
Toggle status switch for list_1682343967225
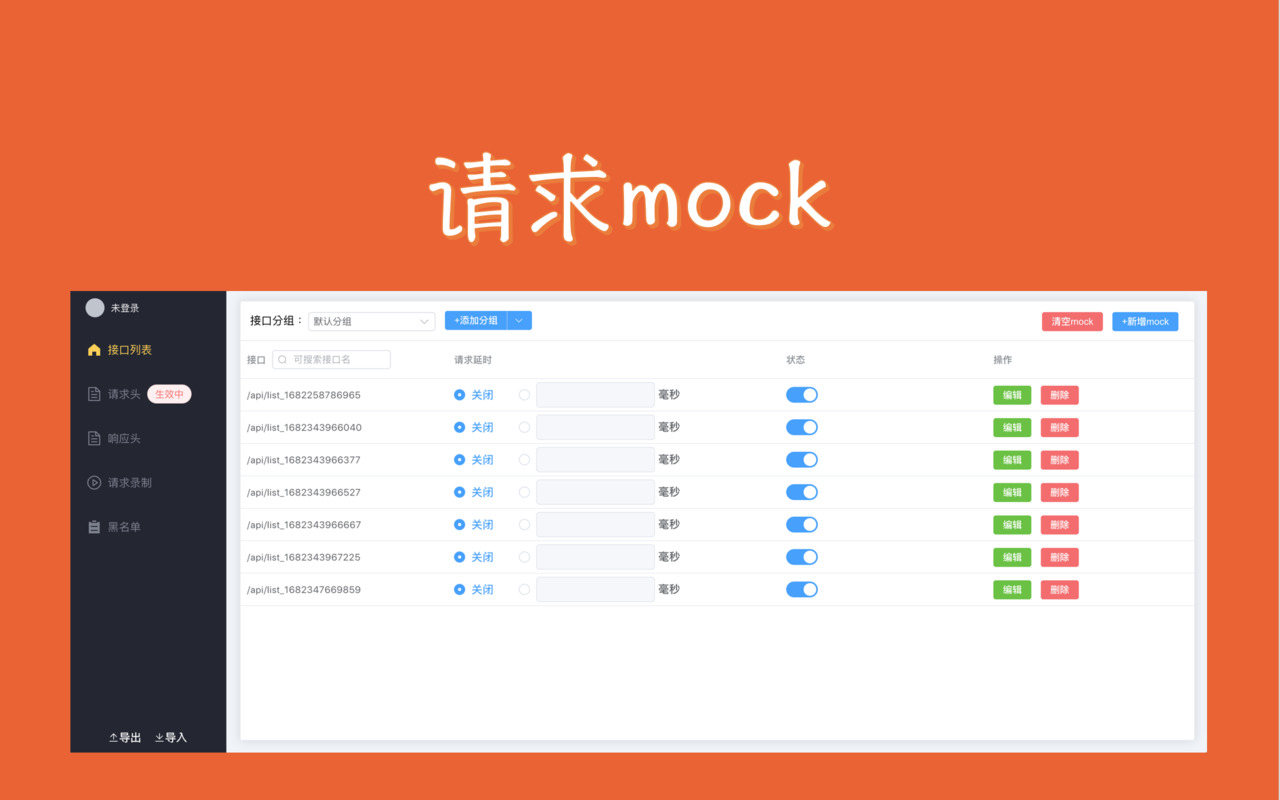pyautogui.click(x=802, y=557)
